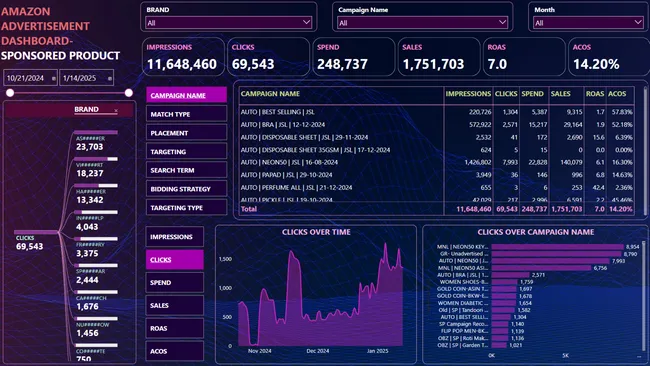Click the MNL | NEON50 KEY bar with 8,954 clicks
The height and width of the screenshot is (366, 650).
557,247
